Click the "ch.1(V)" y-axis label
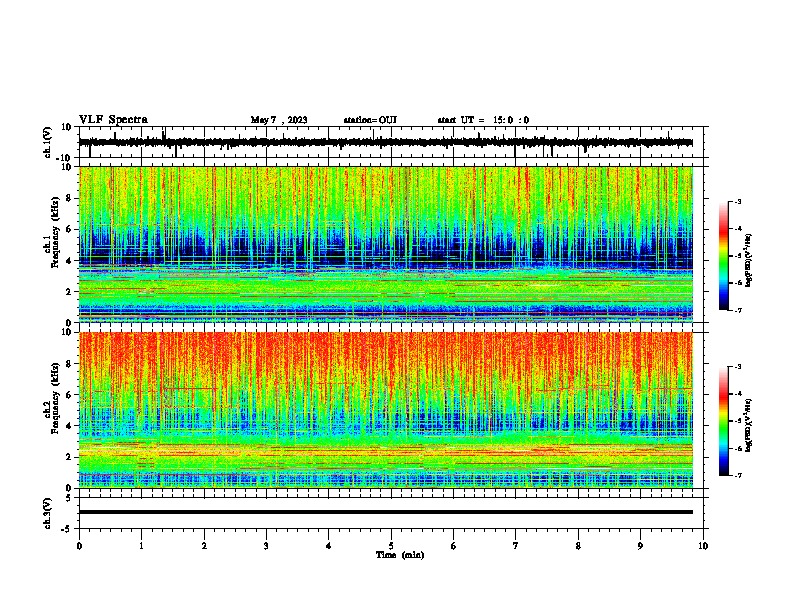Screen dimensions: 792x612 coord(48,142)
